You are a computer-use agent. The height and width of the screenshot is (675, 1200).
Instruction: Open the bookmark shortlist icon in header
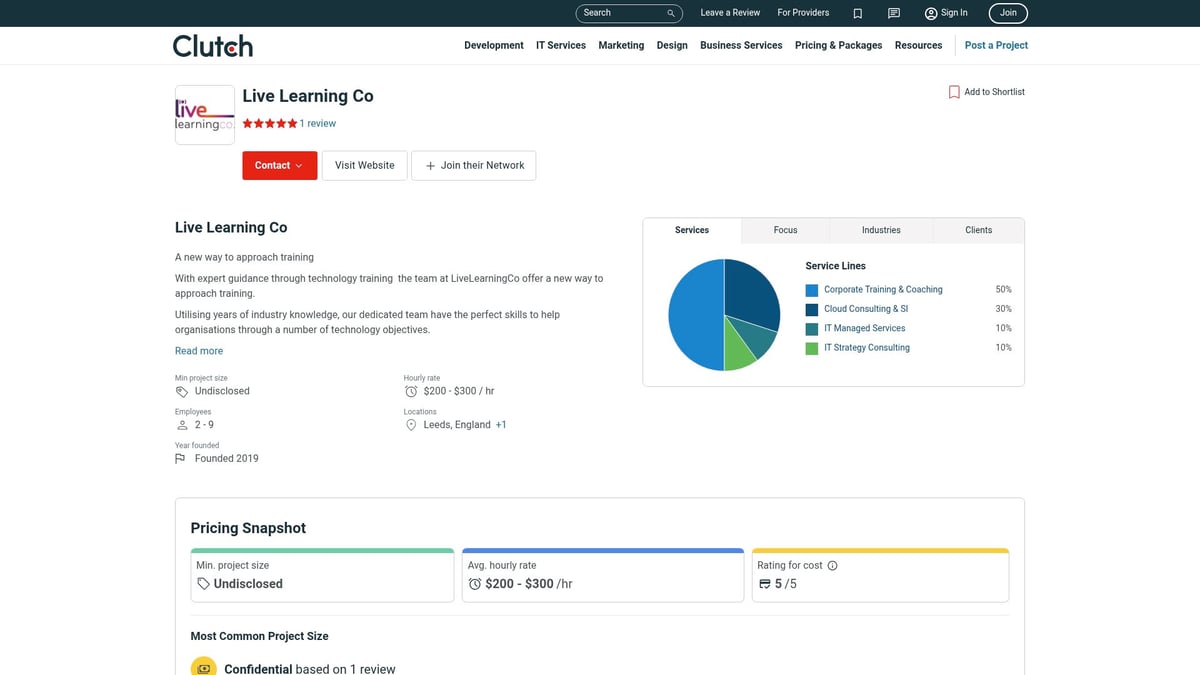point(857,13)
